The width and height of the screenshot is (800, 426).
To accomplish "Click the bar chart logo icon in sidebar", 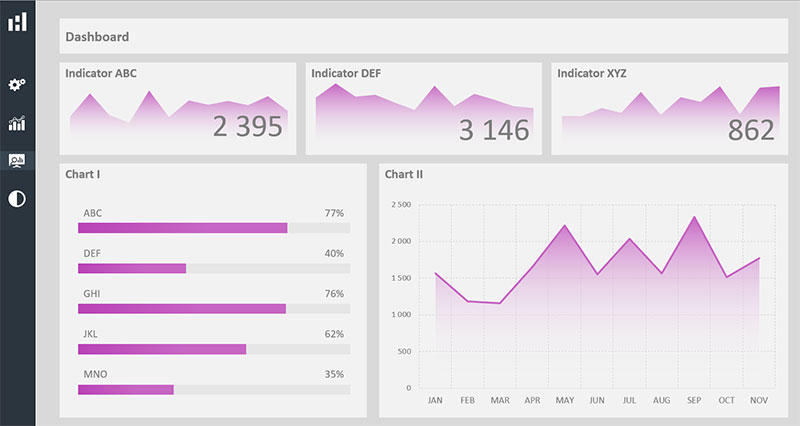I will (17, 21).
